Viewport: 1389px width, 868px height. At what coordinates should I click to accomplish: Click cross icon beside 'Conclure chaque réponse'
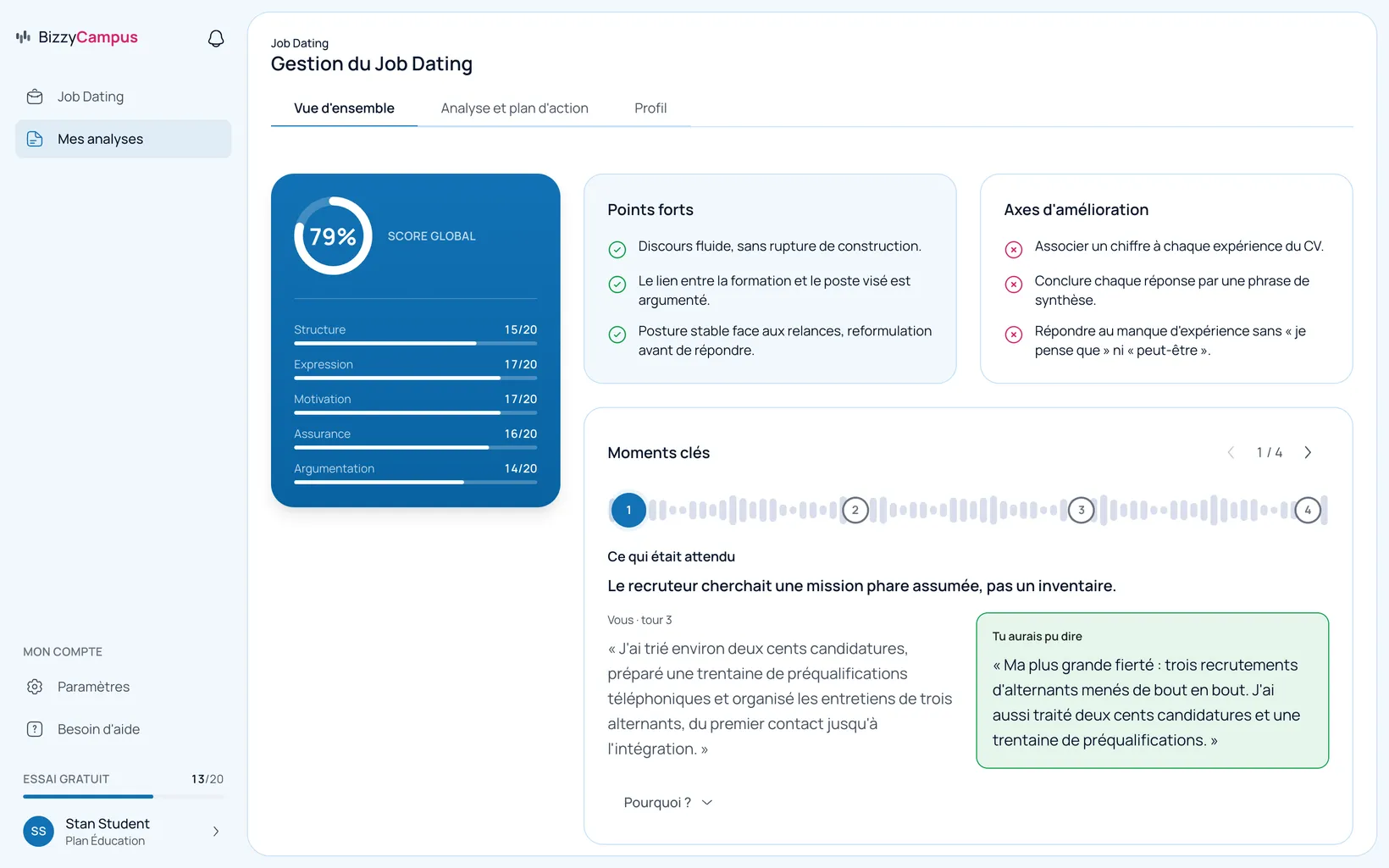[x=1014, y=285]
